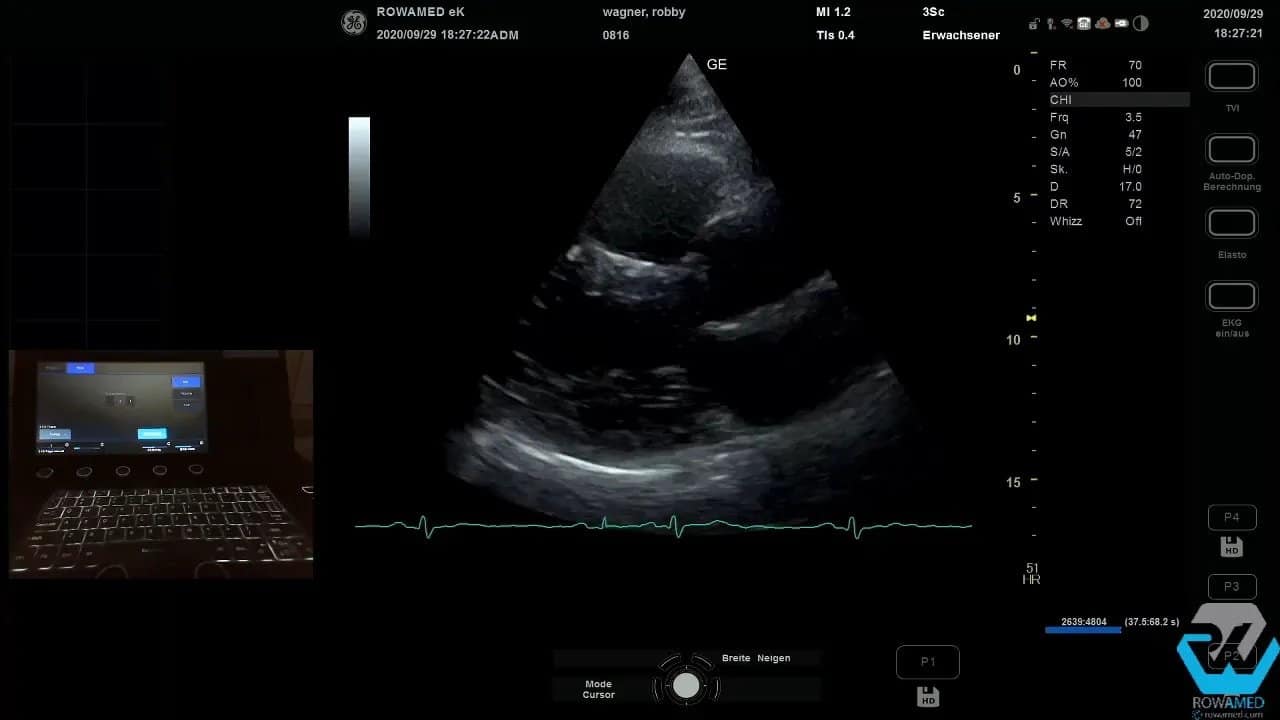
Task: Toggle the Elasto mode button
Action: [1232, 223]
